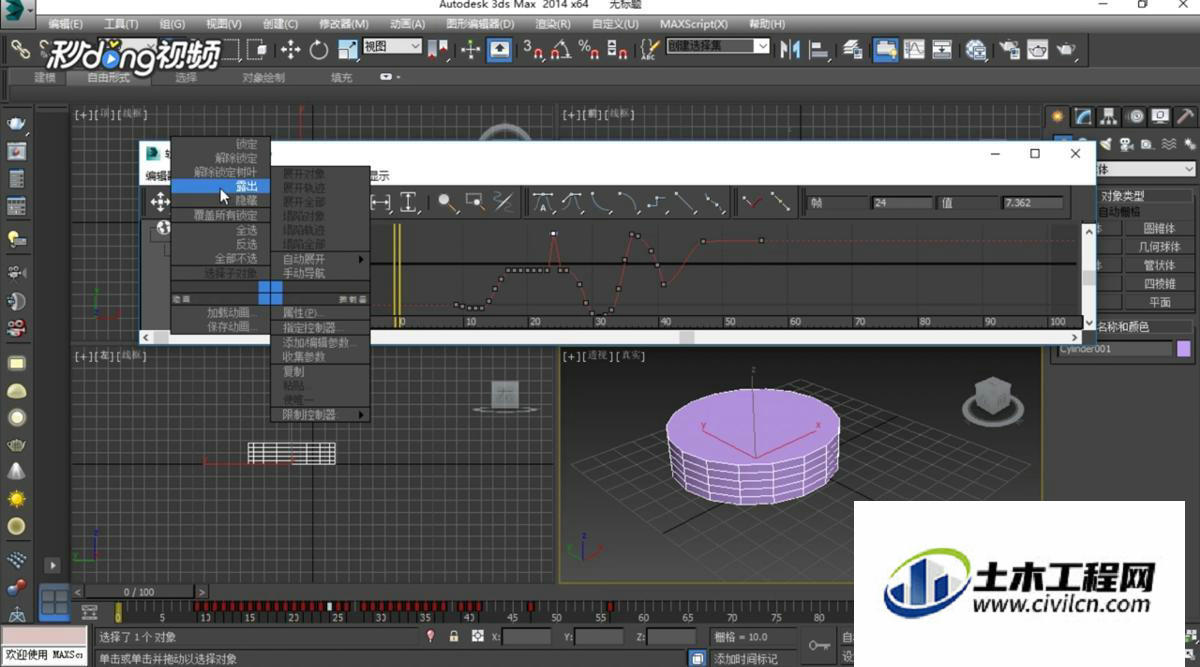This screenshot has width=1200, height=667.
Task: Create a 圆锥体 primitive
Action: (x=1159, y=228)
